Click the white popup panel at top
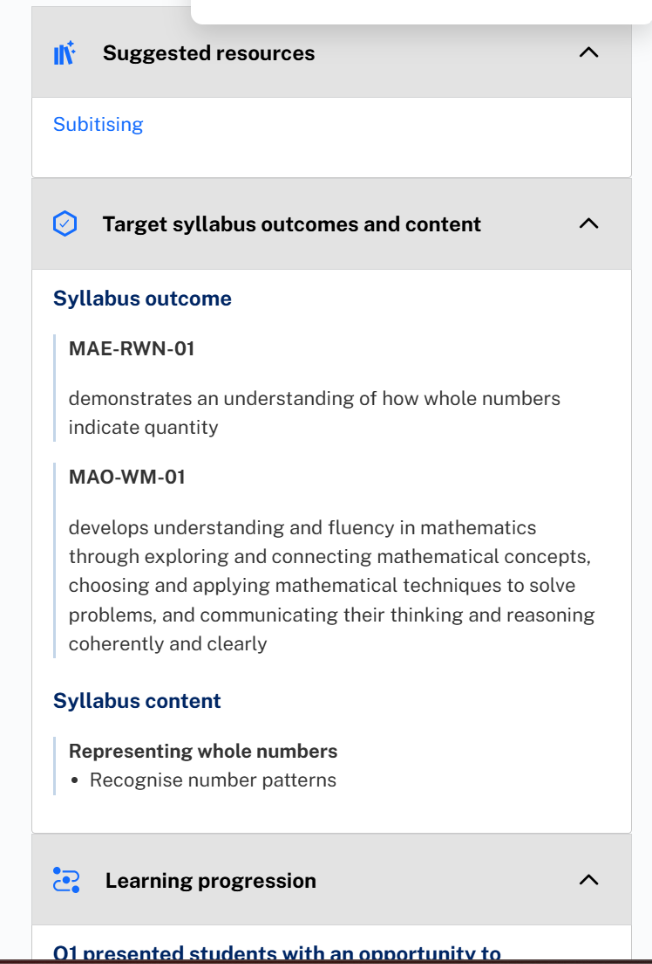 coord(421,12)
